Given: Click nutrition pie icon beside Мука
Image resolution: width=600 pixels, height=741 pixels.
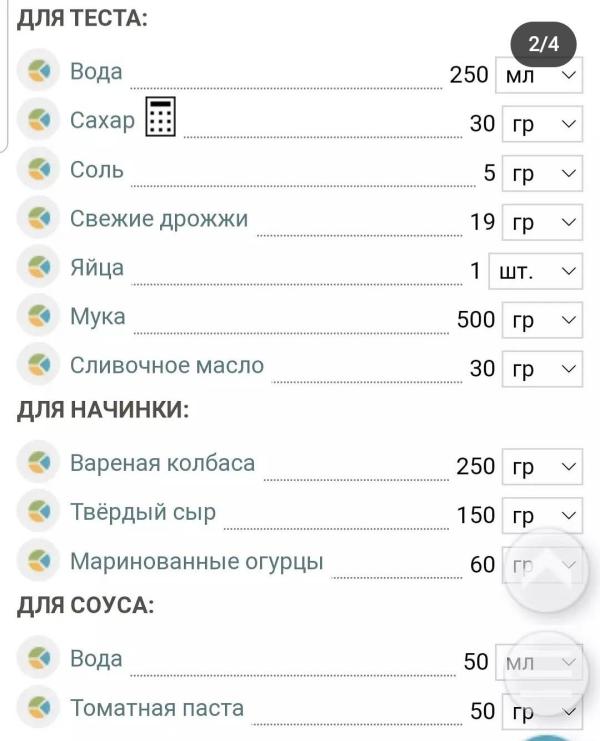Looking at the screenshot, I should coord(38,315).
